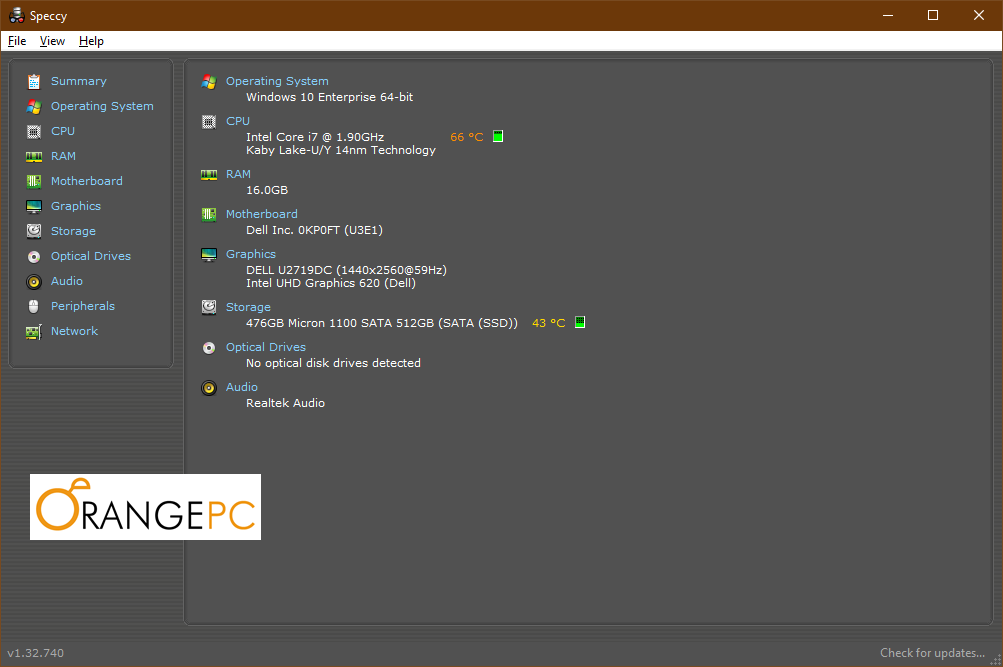The image size is (1003, 667).
Task: Open the View menu
Action: (52, 41)
